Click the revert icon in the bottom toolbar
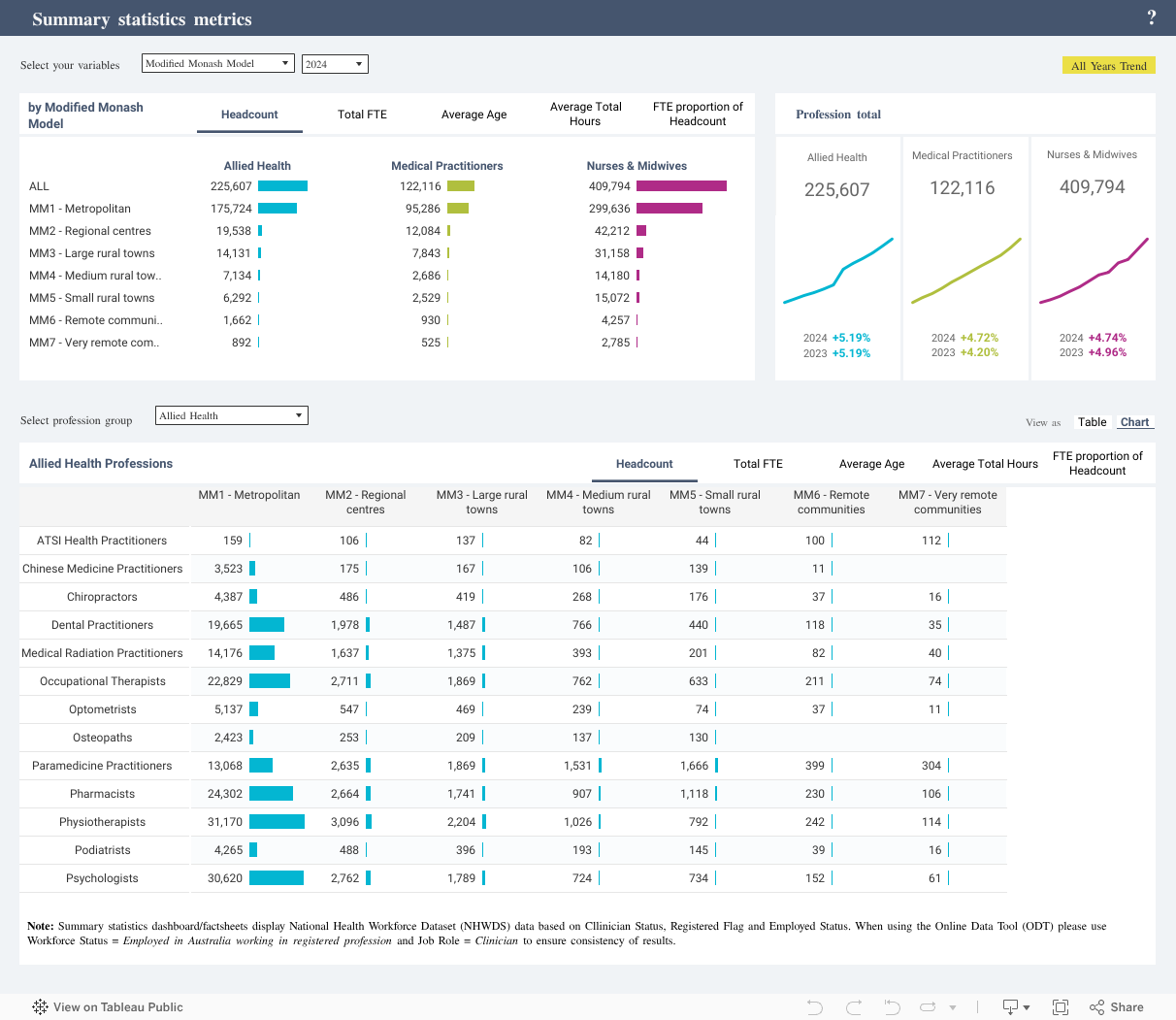The width and height of the screenshot is (1176, 1020). click(x=893, y=1007)
